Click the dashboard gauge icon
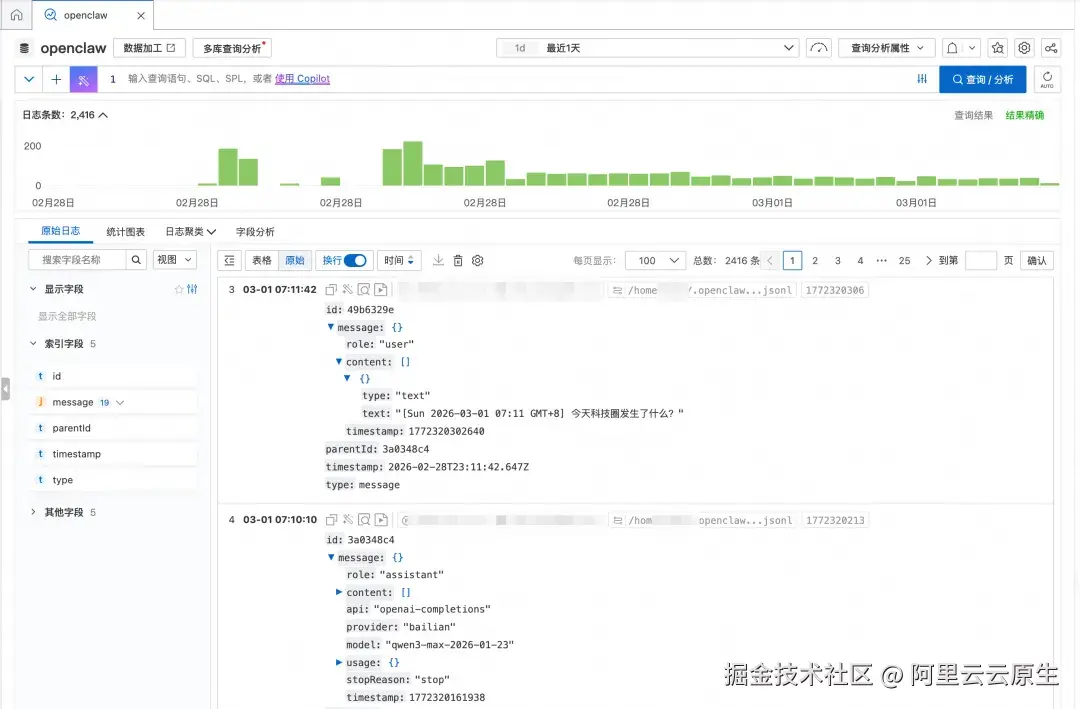Image resolution: width=1080 pixels, height=709 pixels. pos(819,48)
